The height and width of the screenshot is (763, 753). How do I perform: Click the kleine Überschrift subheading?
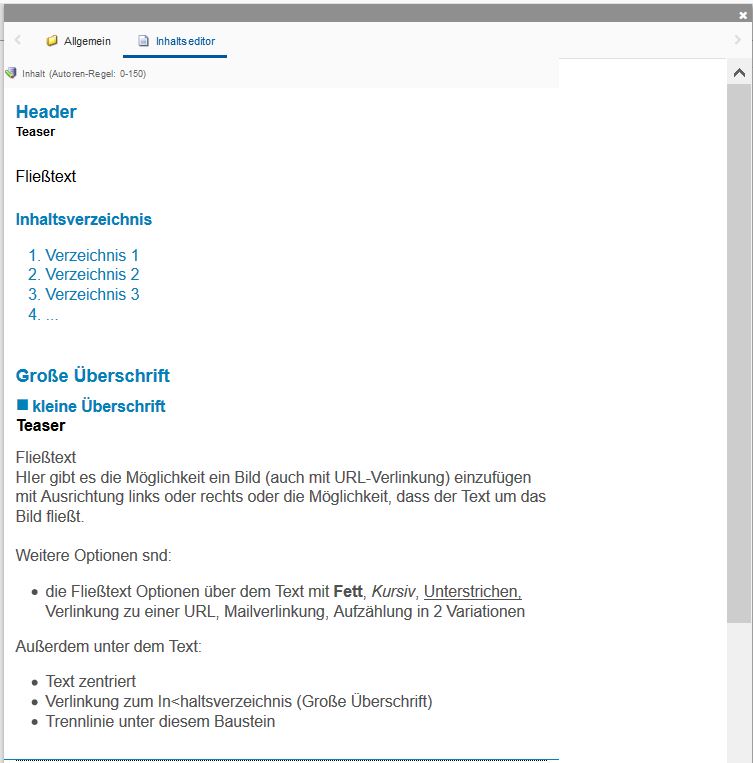tap(98, 406)
